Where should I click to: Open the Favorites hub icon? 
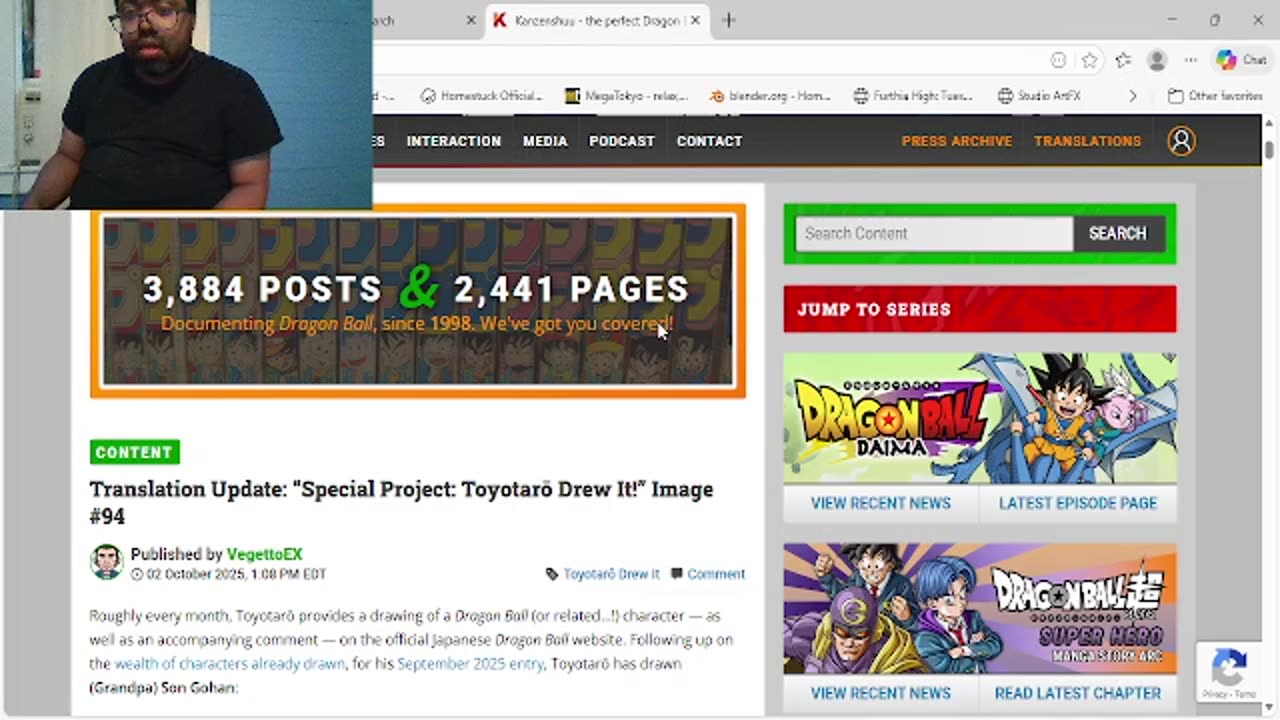[1123, 60]
